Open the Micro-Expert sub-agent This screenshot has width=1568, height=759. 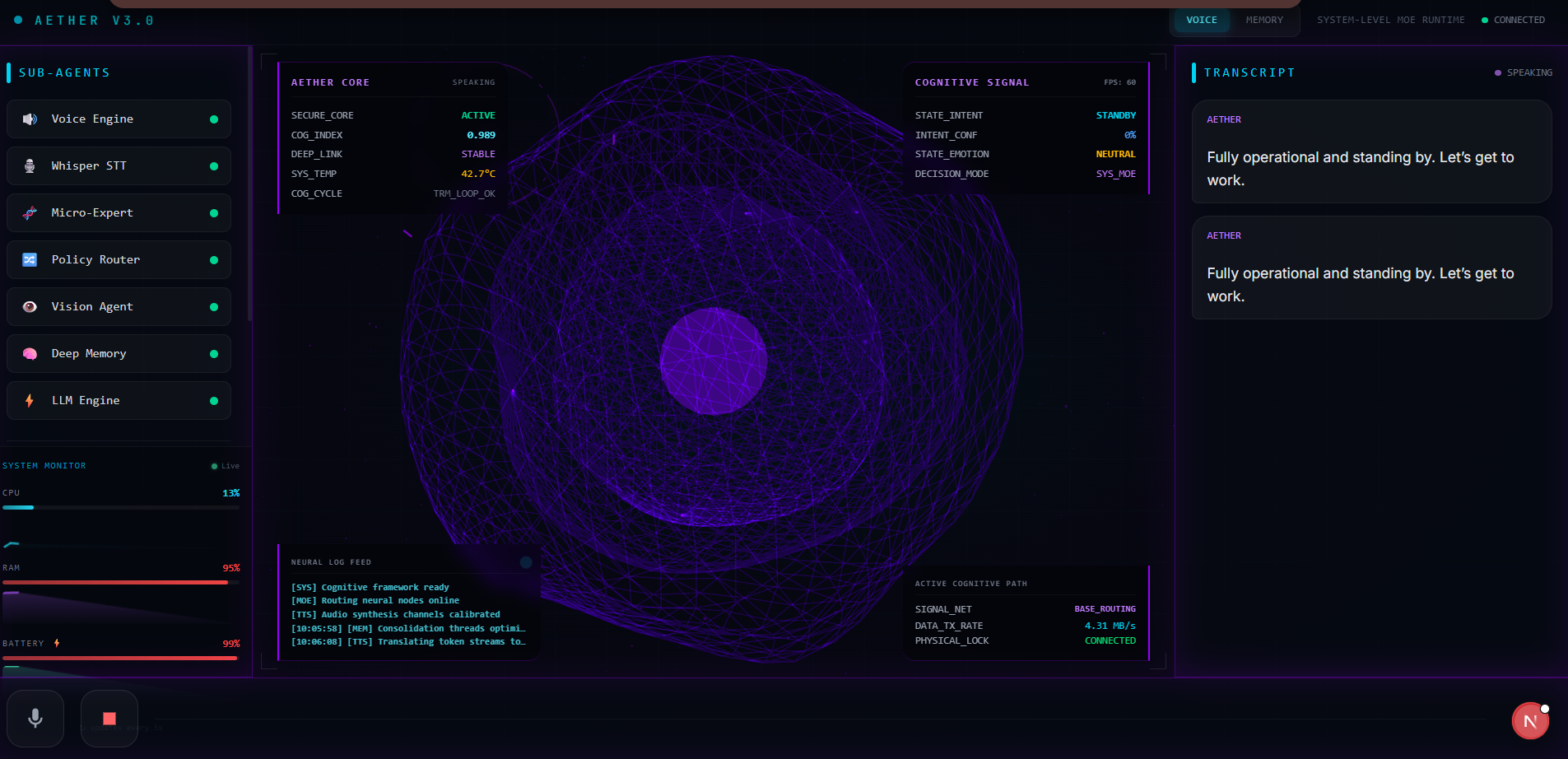[119, 213]
